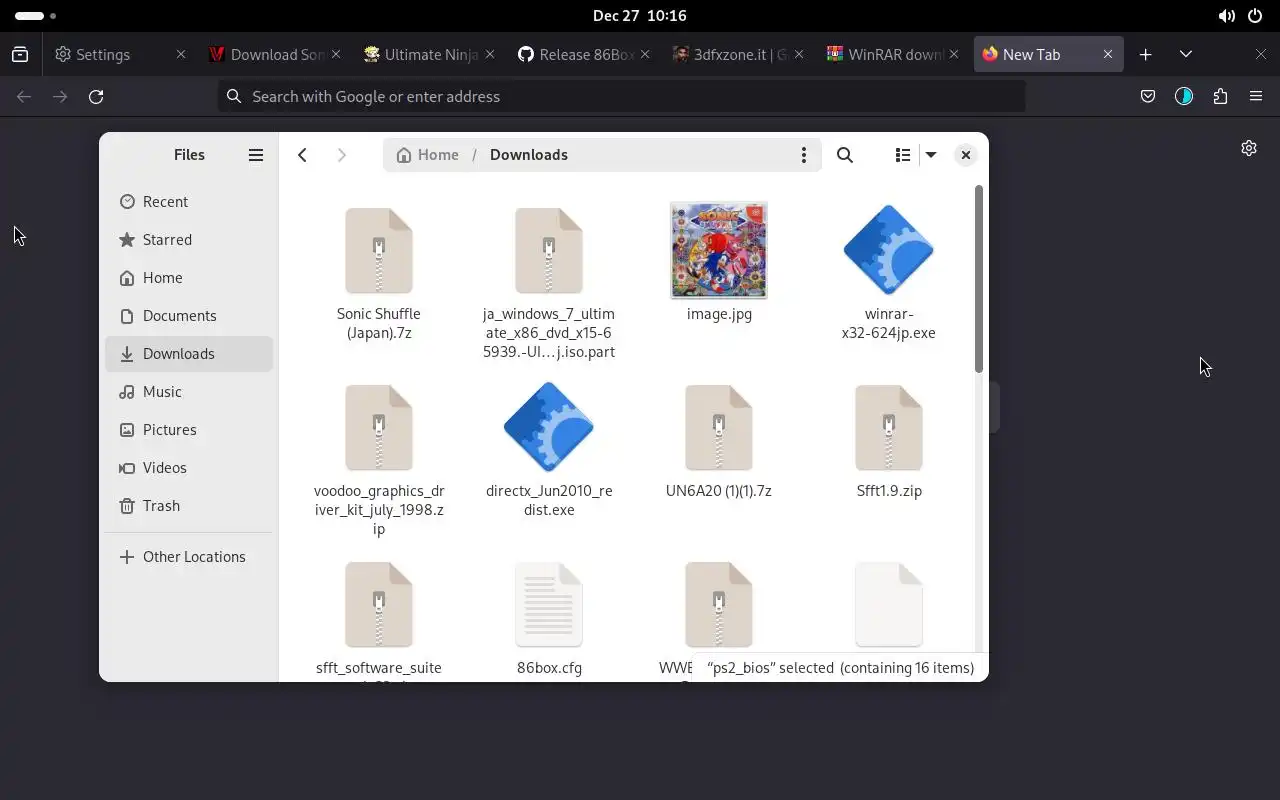Click dark mode extension icon
The height and width of the screenshot is (800, 1280).
pos(1184,97)
